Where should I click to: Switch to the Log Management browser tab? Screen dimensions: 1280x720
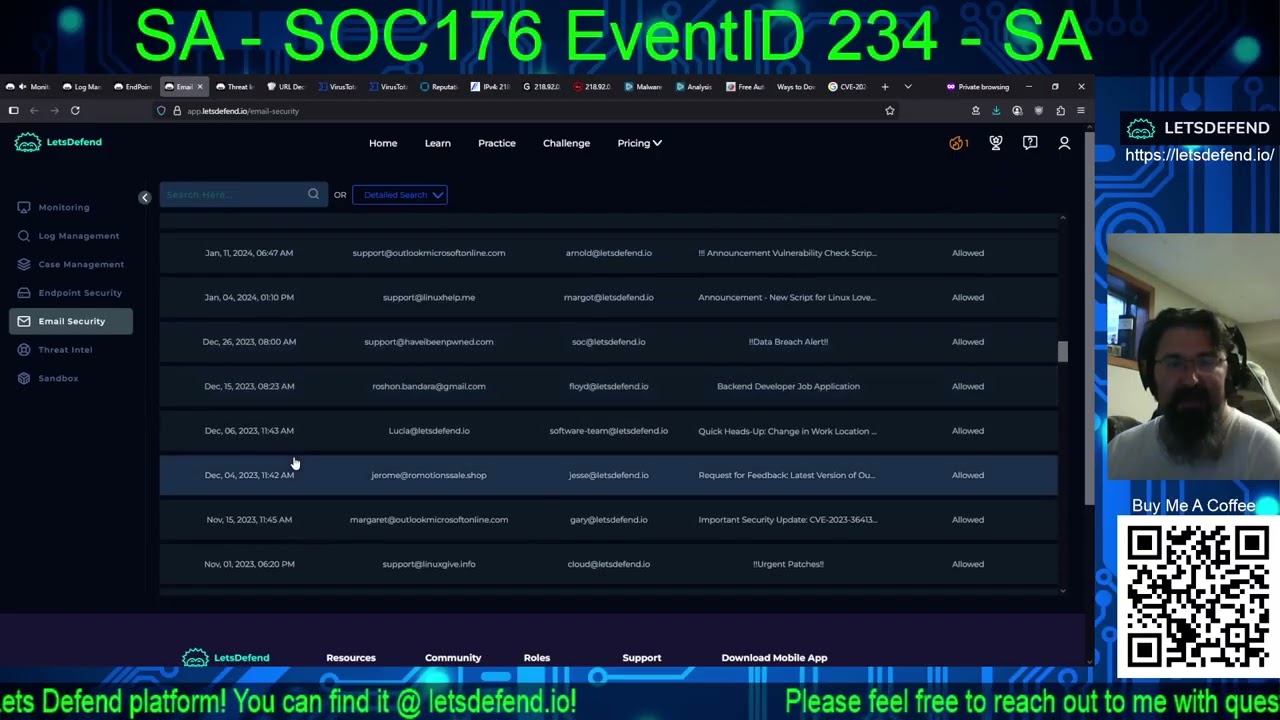click(x=81, y=87)
